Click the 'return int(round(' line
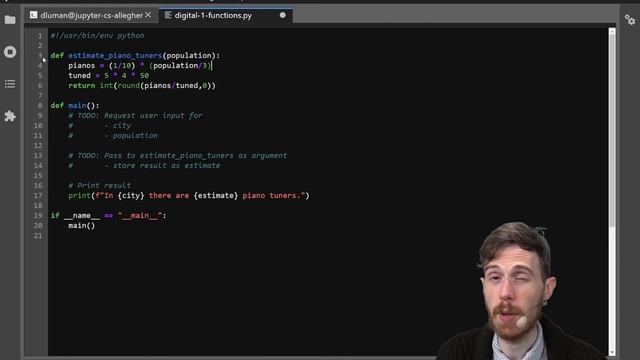 pyautogui.click(x=142, y=86)
